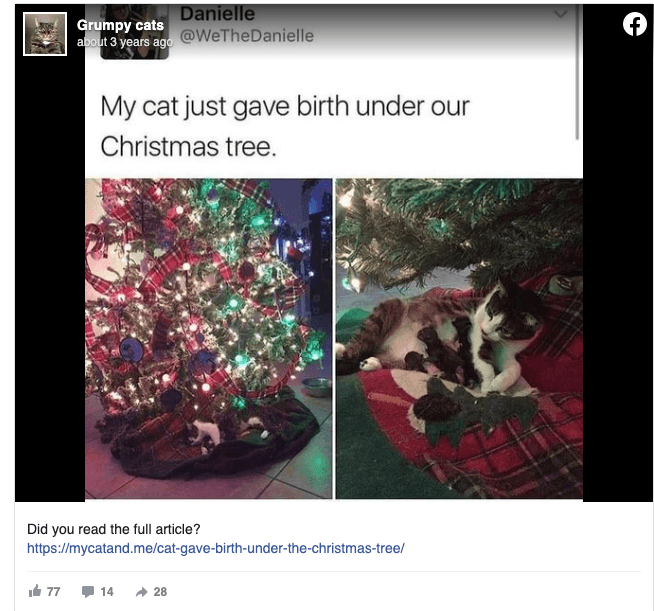Click the tweet screenshot's vertical scrollbar
Screen dimensions: 654x611
(578, 80)
